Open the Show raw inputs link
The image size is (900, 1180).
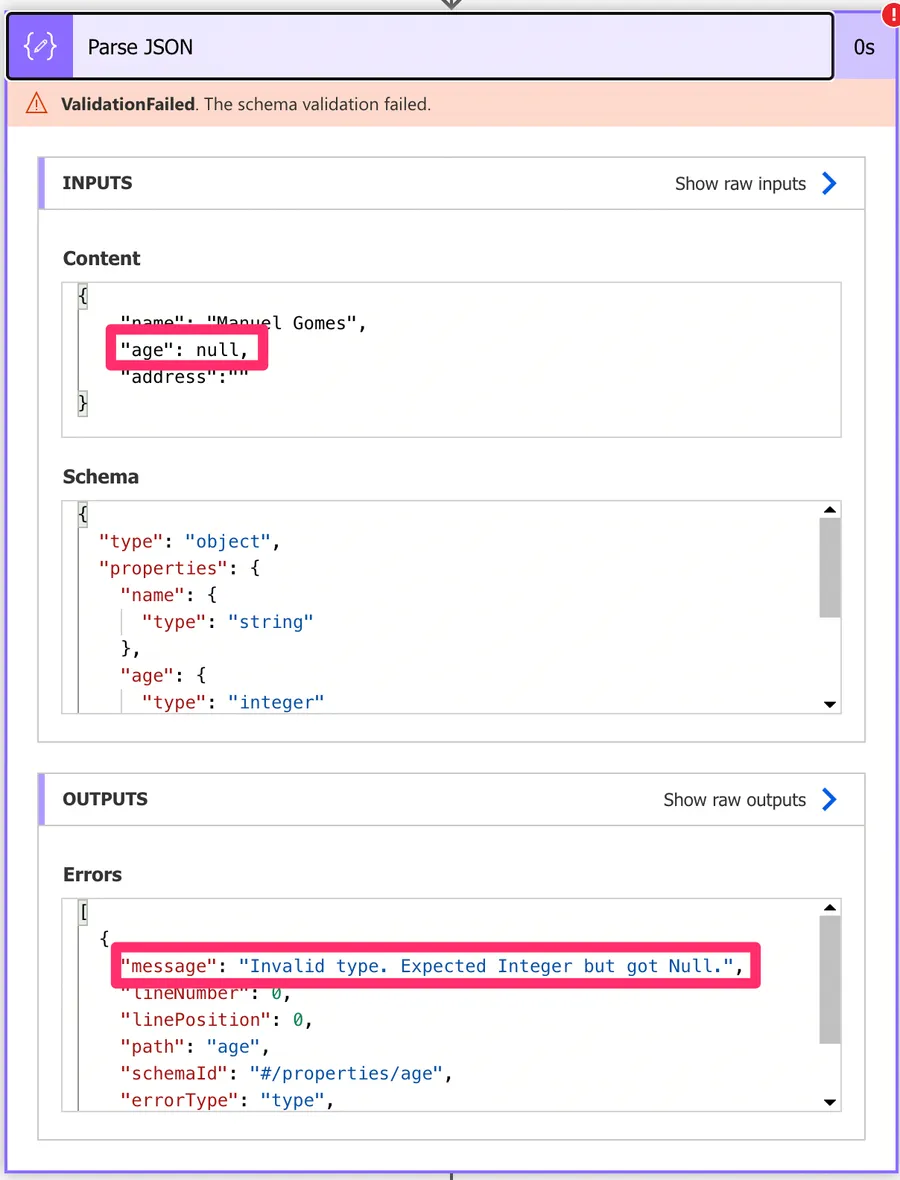click(x=740, y=184)
